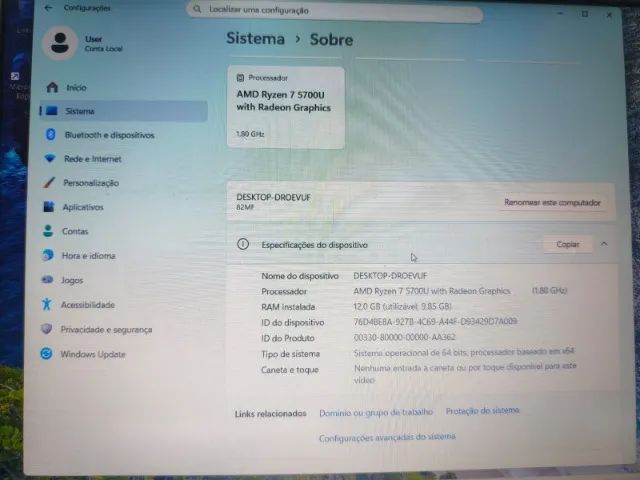Open the User account avatar
The height and width of the screenshot is (480, 640).
pyautogui.click(x=60, y=43)
